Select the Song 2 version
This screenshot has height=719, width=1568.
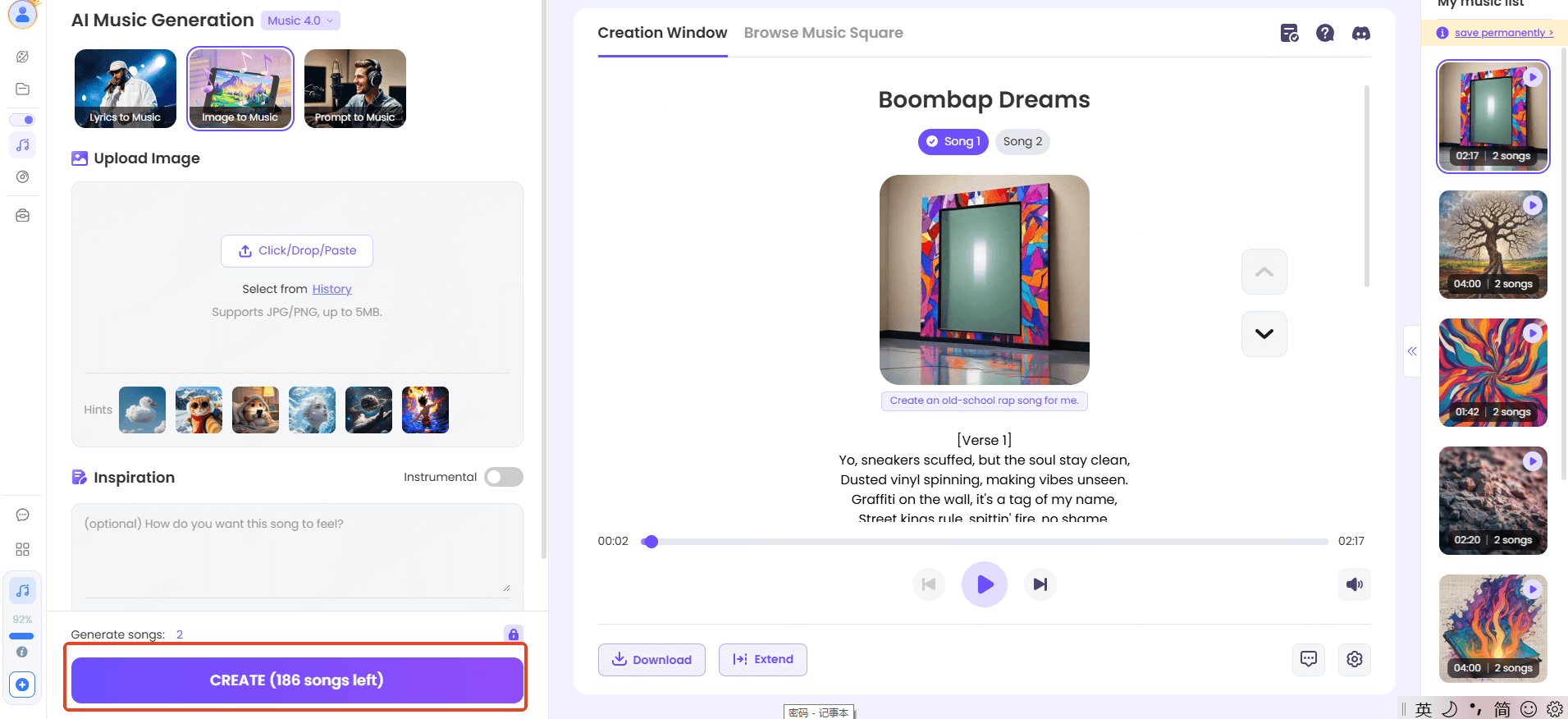click(1022, 141)
